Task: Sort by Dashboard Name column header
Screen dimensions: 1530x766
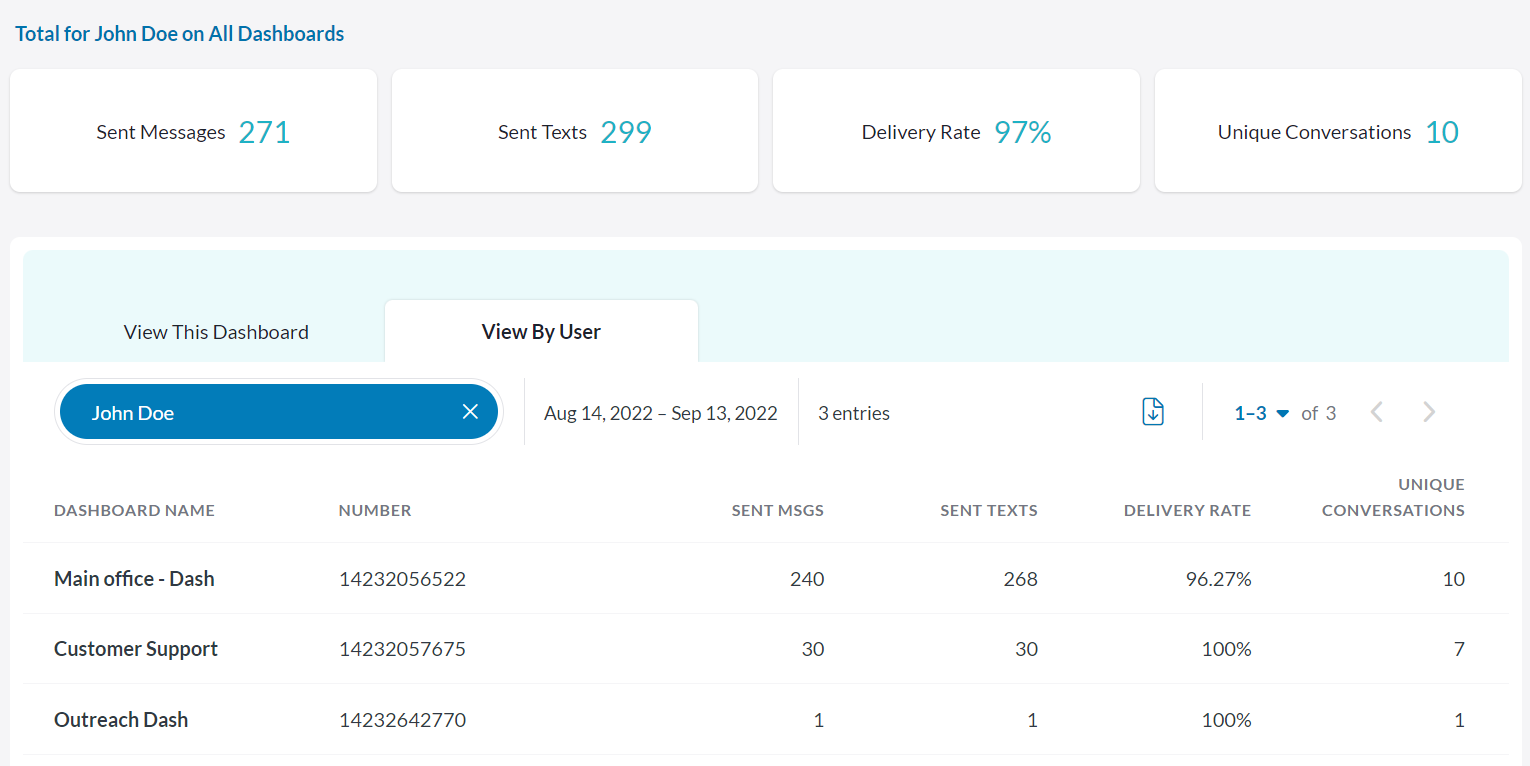Action: [134, 510]
